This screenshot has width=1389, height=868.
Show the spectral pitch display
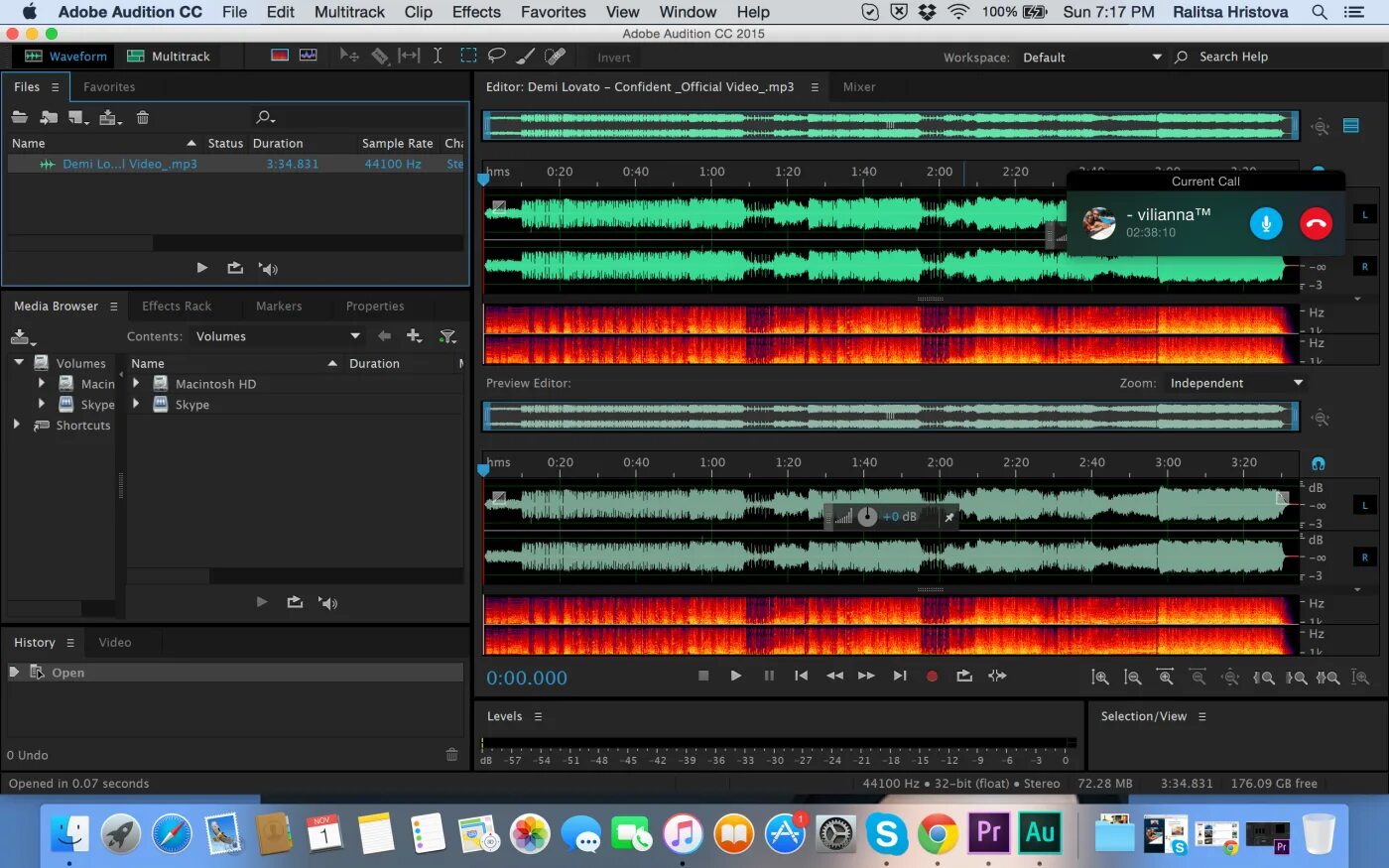(x=309, y=56)
